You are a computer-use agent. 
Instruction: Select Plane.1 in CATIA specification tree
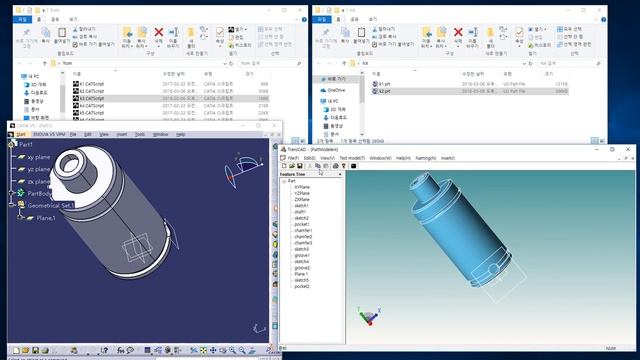(45, 218)
